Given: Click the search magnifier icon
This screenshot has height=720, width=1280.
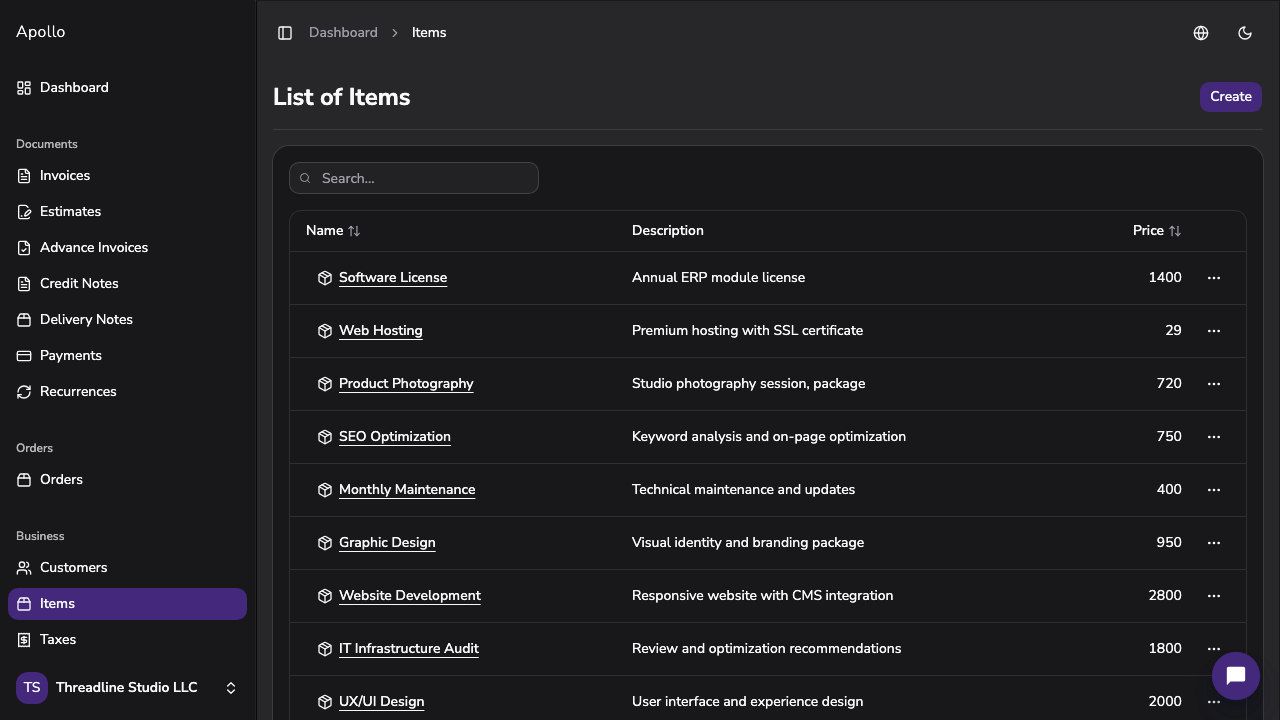Looking at the screenshot, I should pyautogui.click(x=306, y=178).
